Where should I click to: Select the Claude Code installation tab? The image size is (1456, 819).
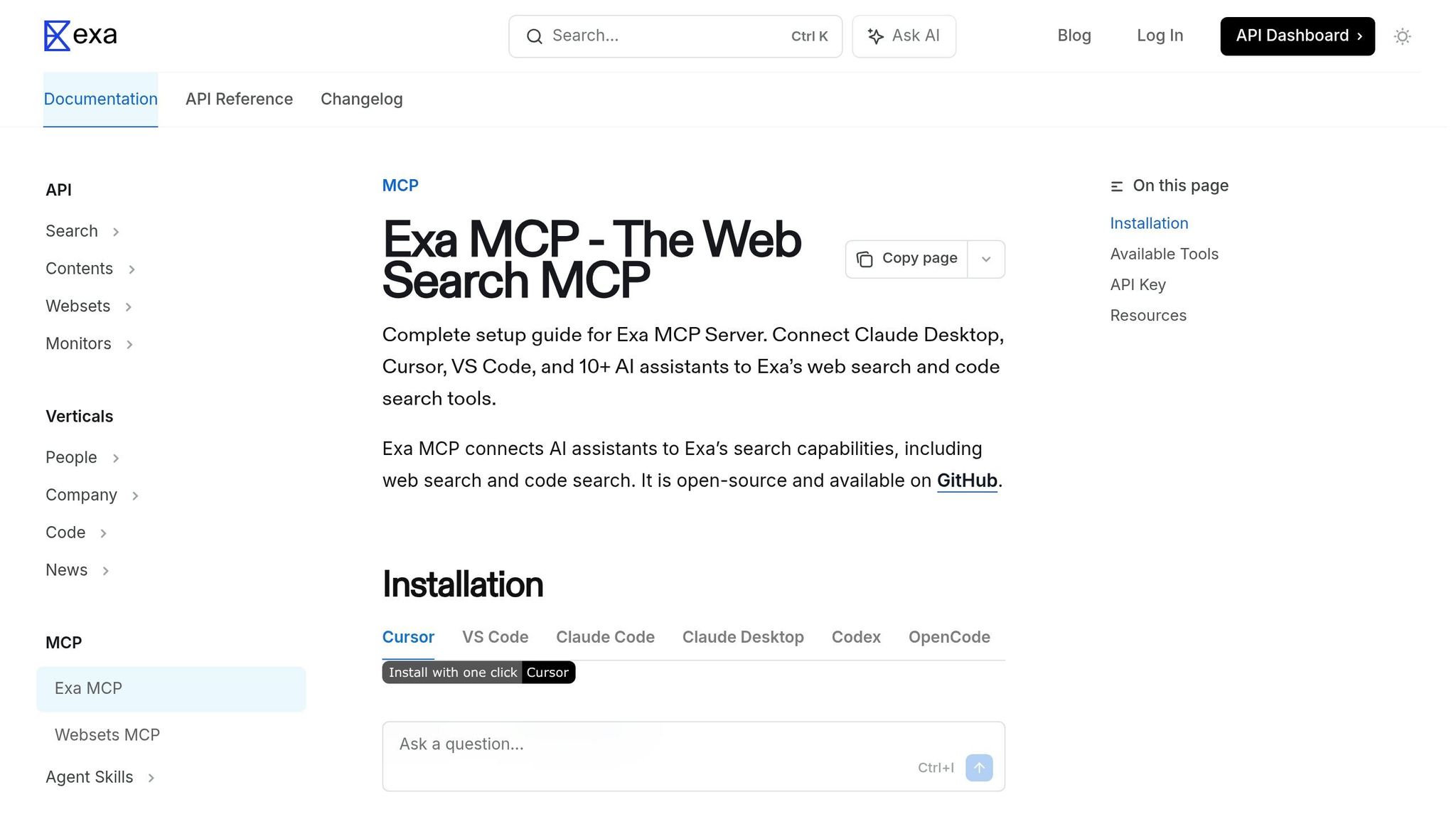click(605, 637)
